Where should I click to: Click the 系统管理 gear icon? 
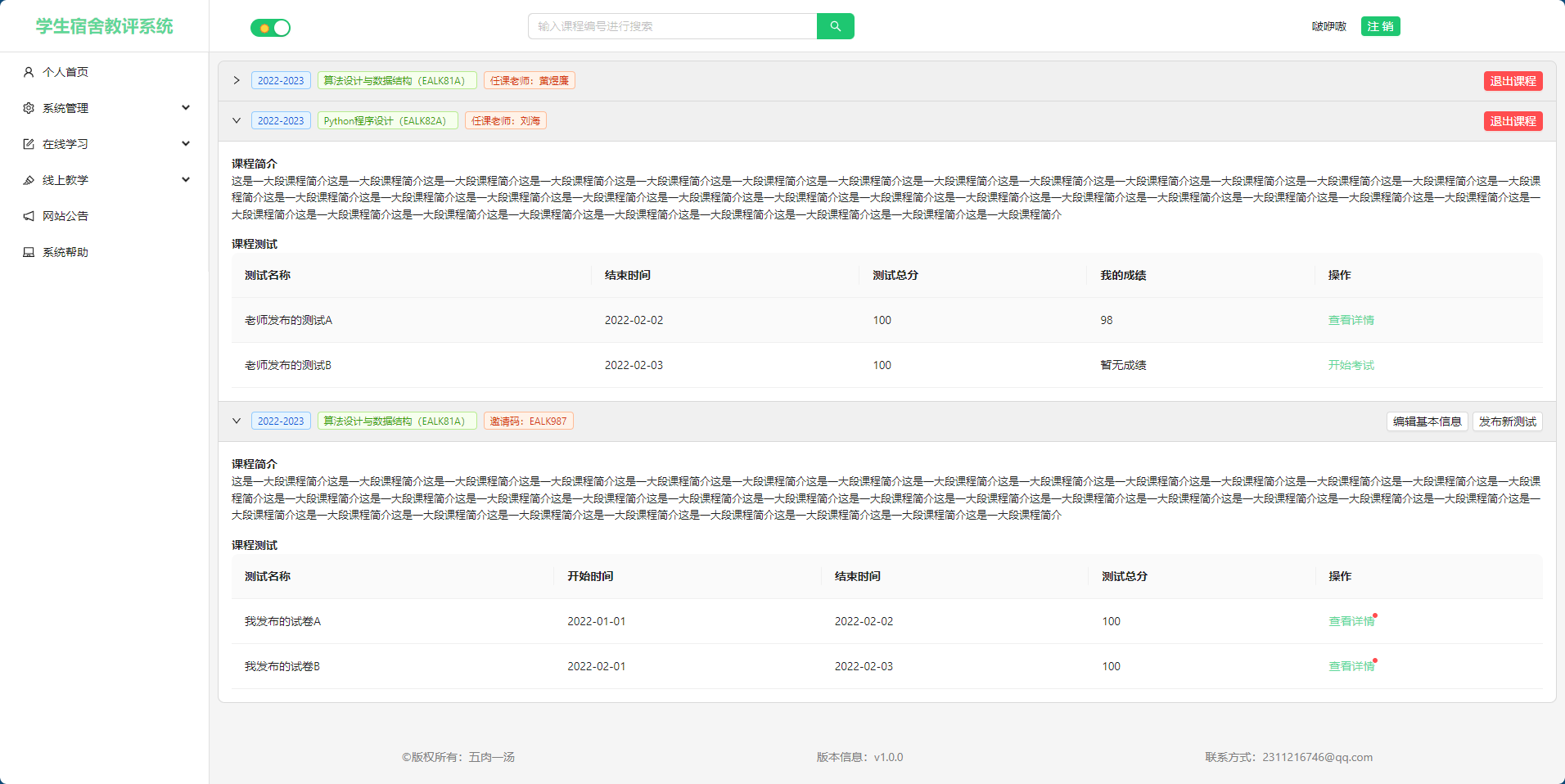coord(29,108)
